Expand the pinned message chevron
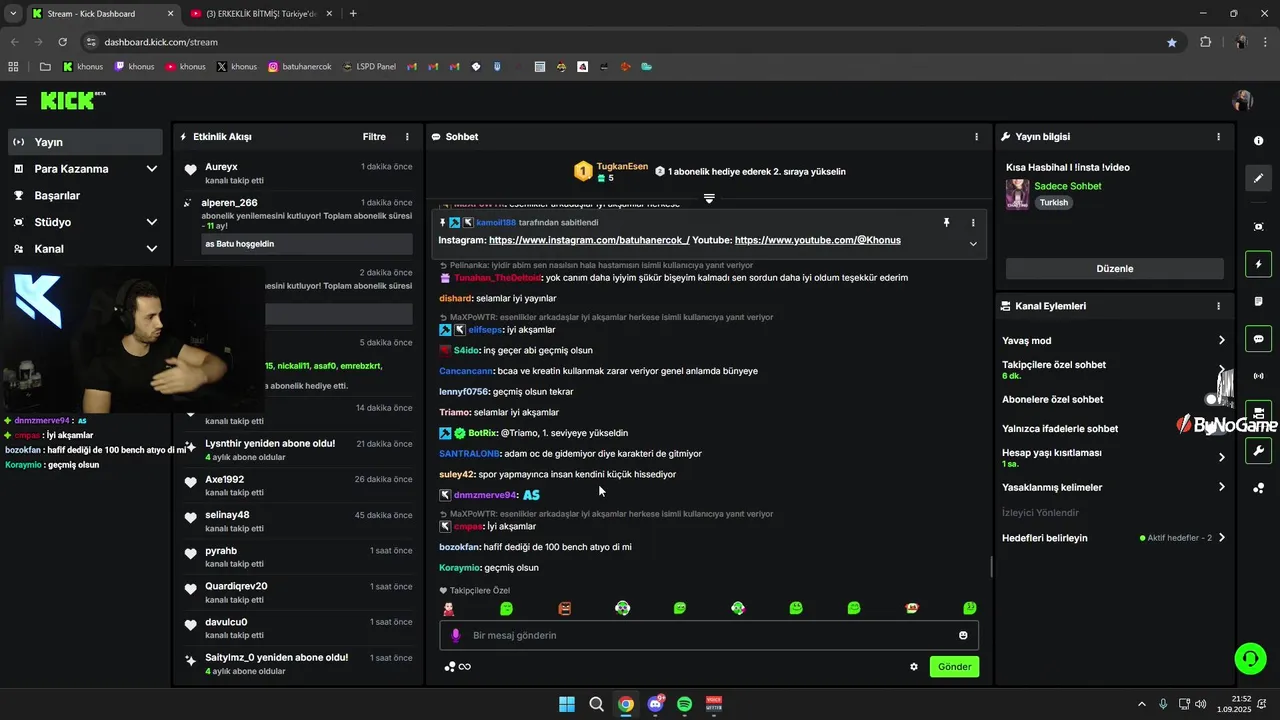This screenshot has height=720, width=1280. 973,243
